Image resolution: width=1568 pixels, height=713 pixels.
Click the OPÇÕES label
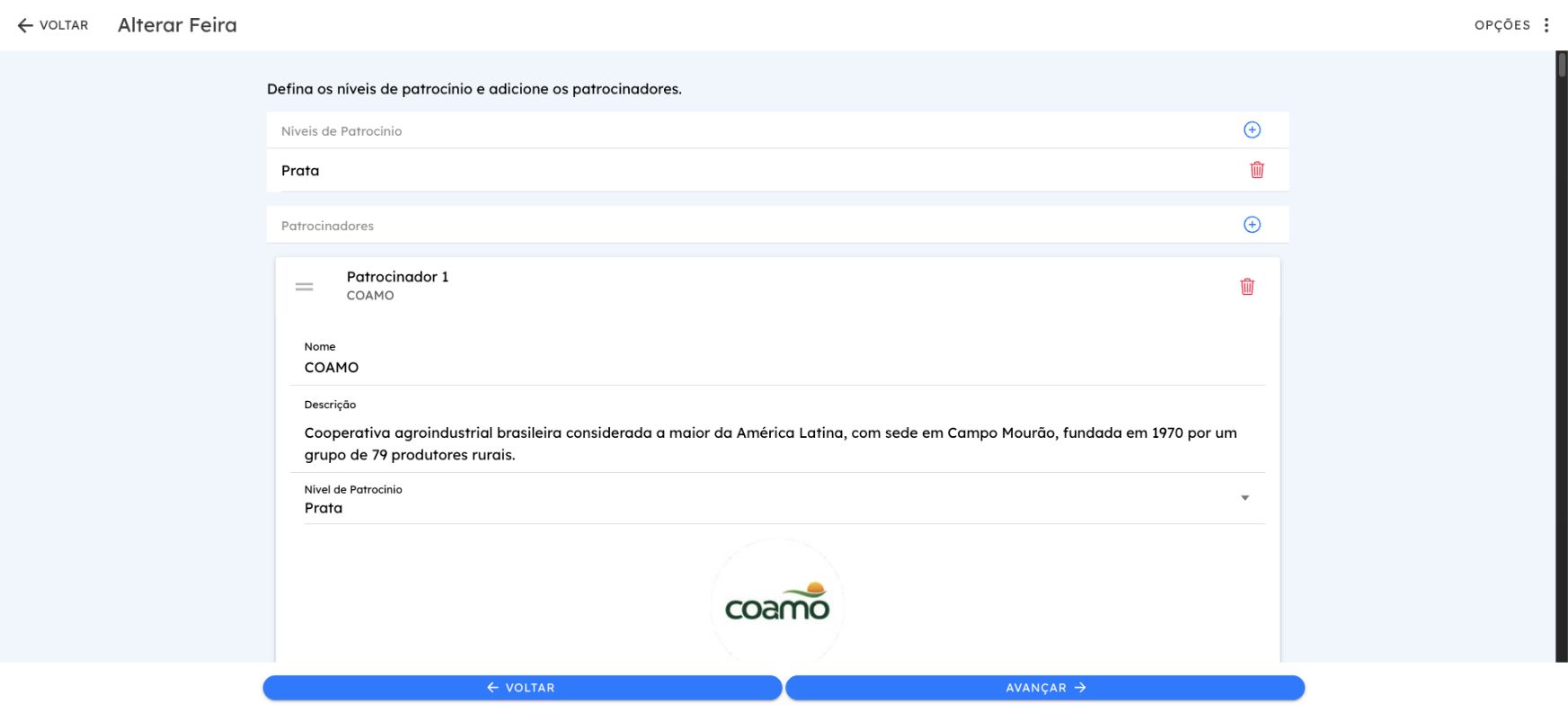point(1502,25)
